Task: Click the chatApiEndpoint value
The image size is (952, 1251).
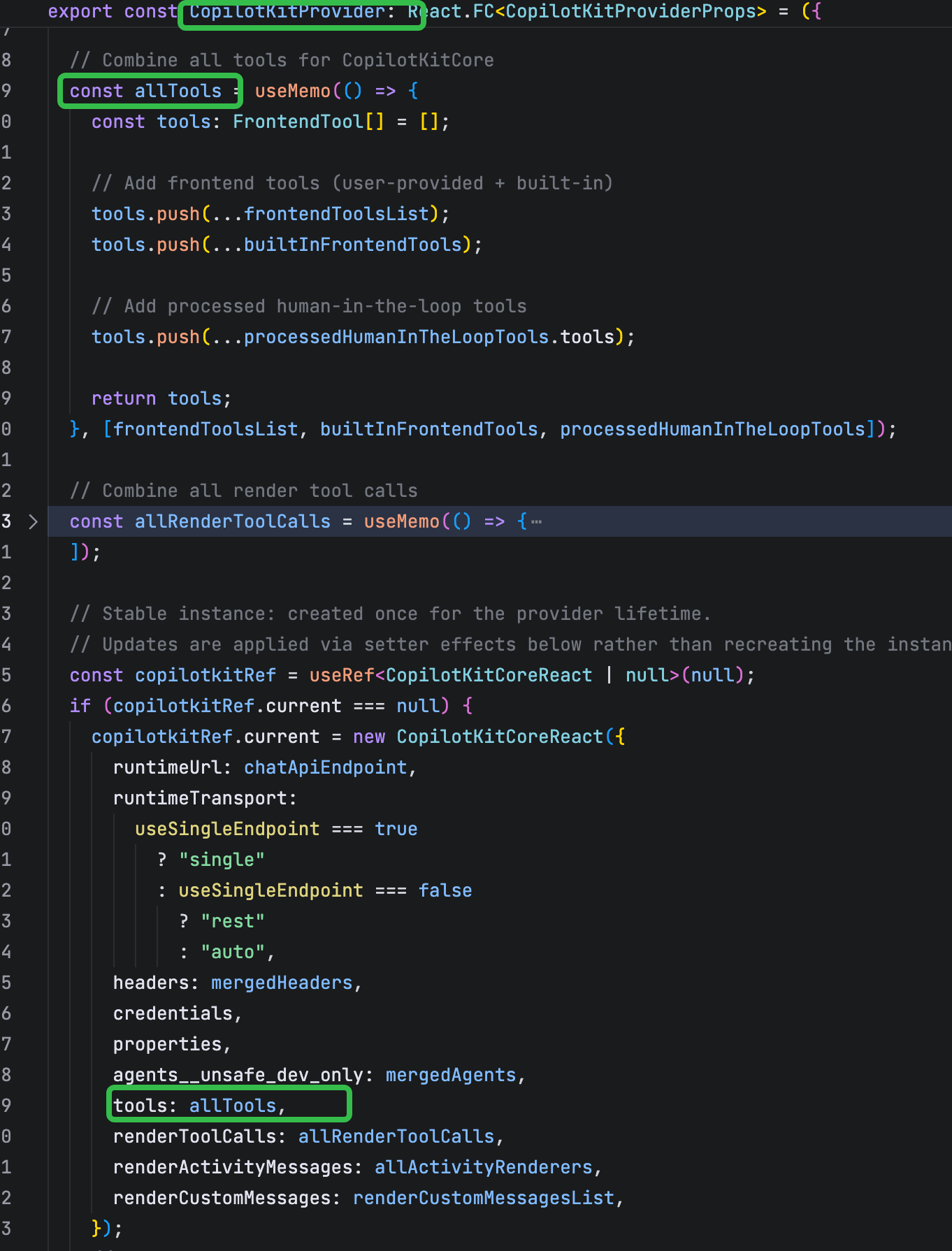Action: (325, 767)
